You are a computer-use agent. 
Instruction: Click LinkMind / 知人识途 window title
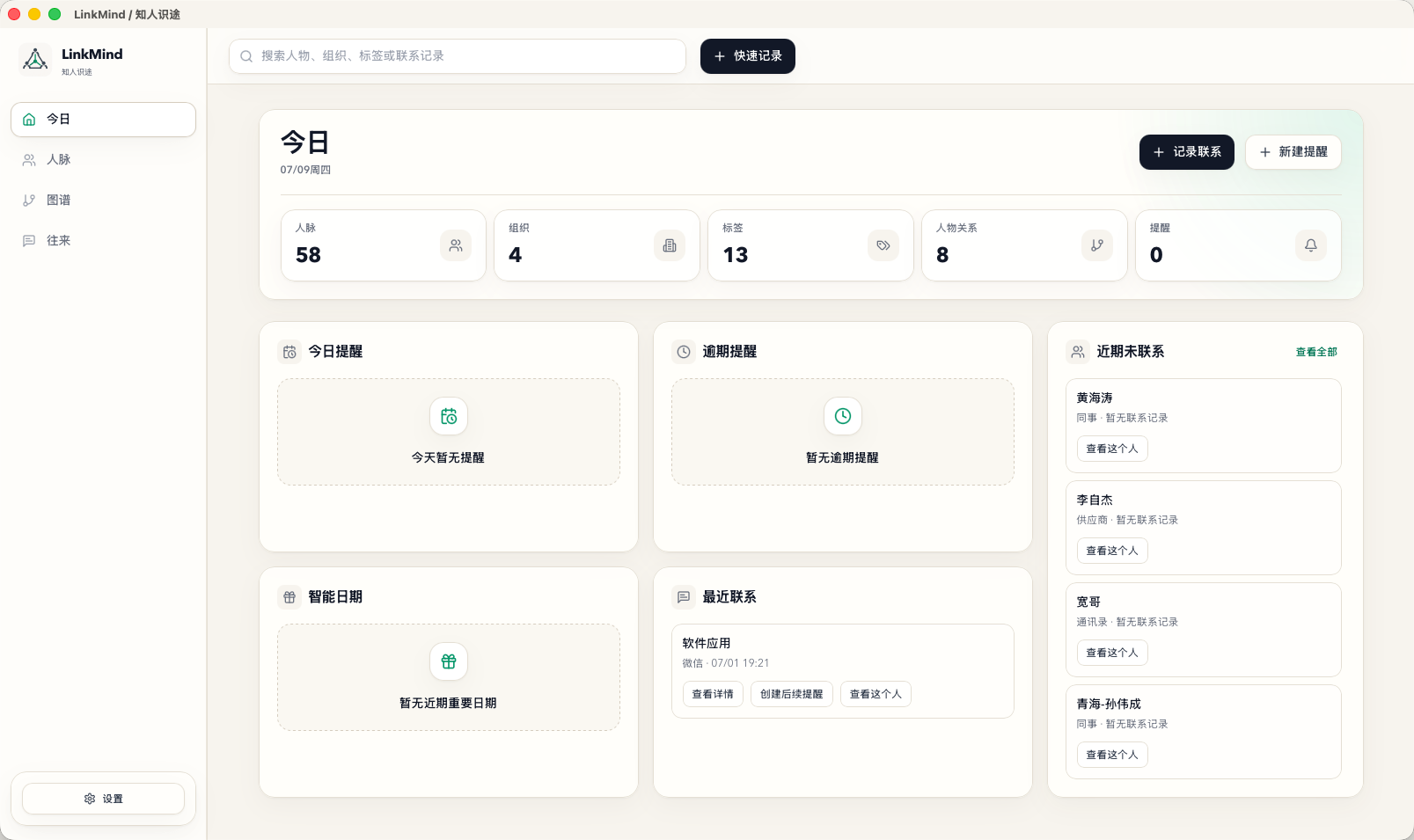(127, 15)
